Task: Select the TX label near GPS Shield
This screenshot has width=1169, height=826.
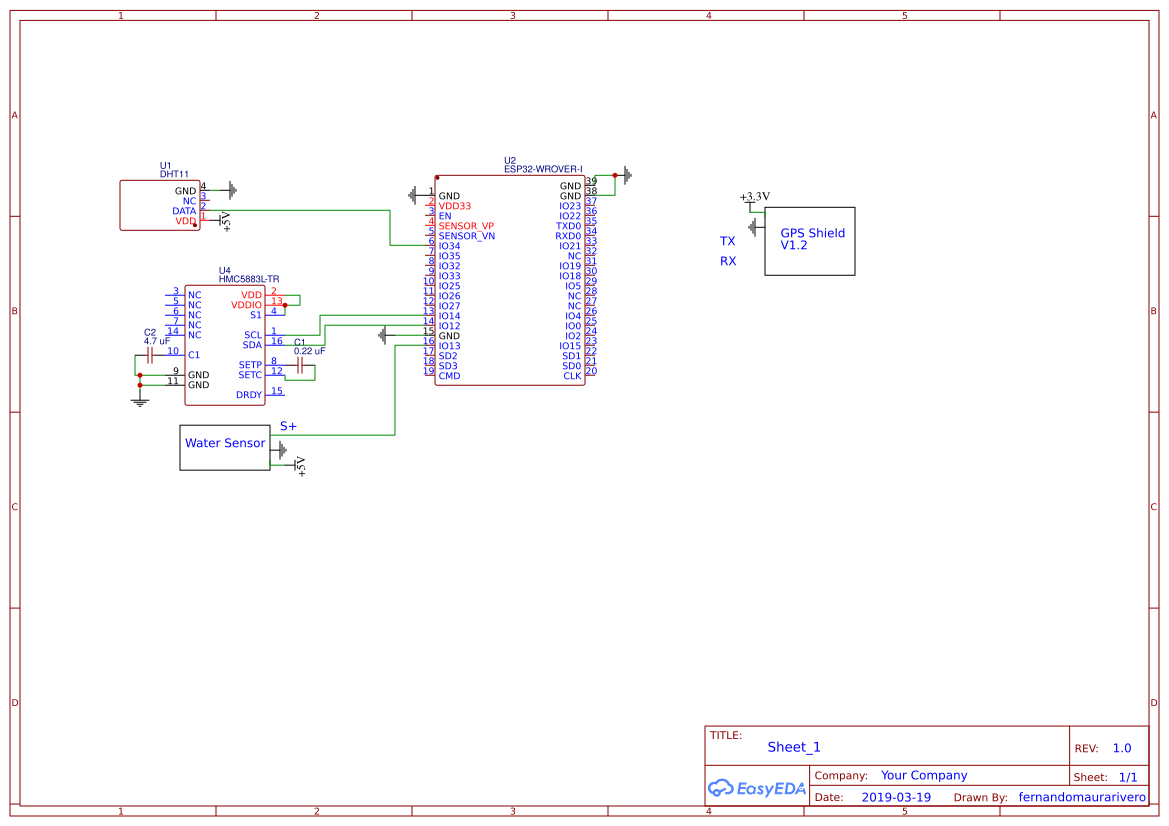Action: pyautogui.click(x=728, y=242)
